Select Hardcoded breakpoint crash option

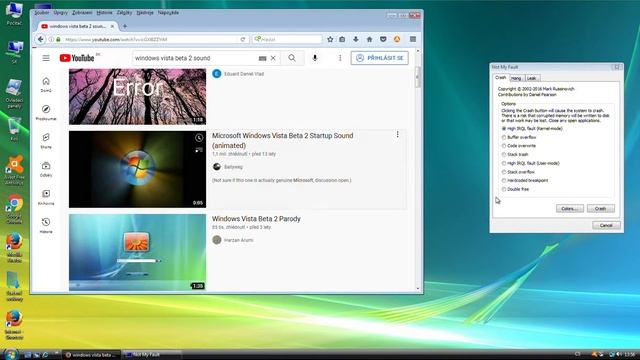525,180
